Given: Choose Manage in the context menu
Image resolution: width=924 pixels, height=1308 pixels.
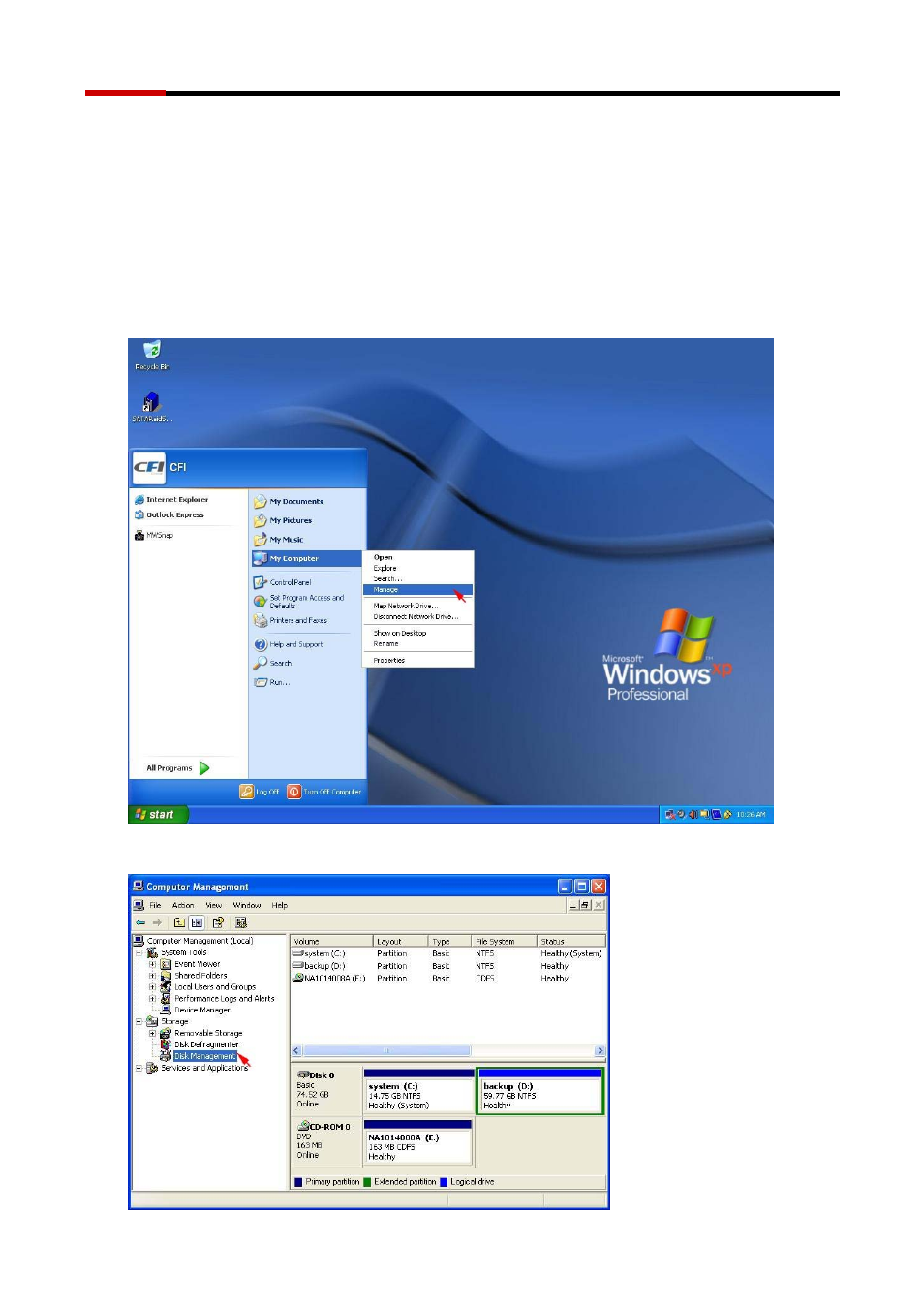Looking at the screenshot, I should point(417,589).
